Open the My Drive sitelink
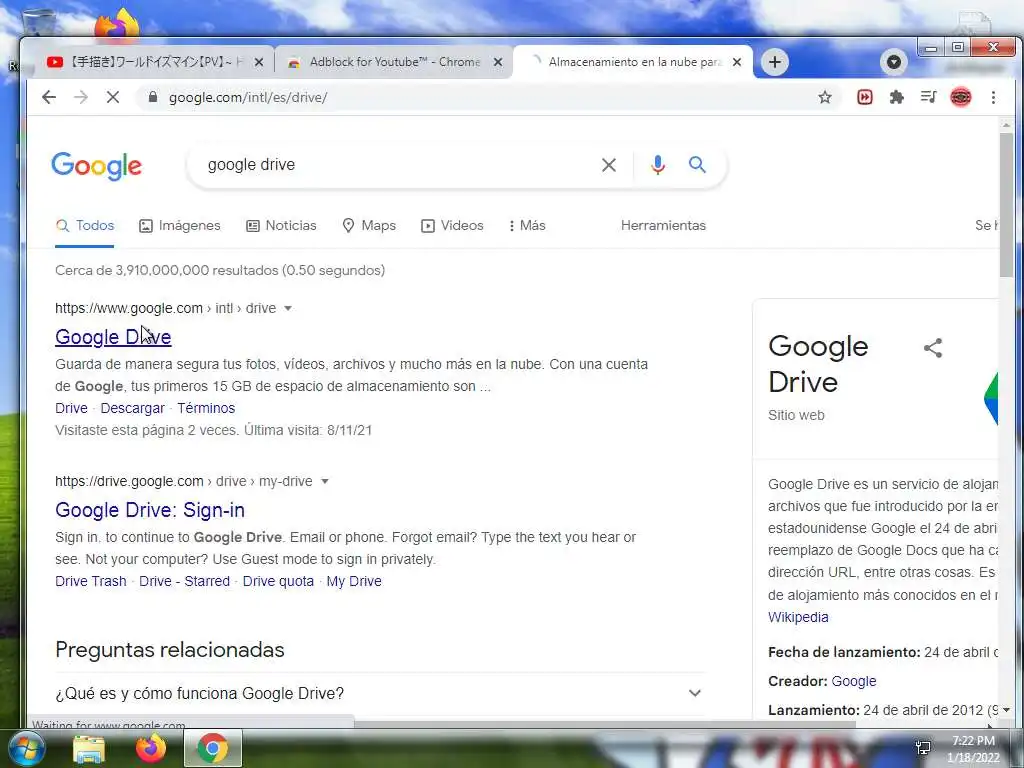Image resolution: width=1024 pixels, height=768 pixels. (354, 581)
